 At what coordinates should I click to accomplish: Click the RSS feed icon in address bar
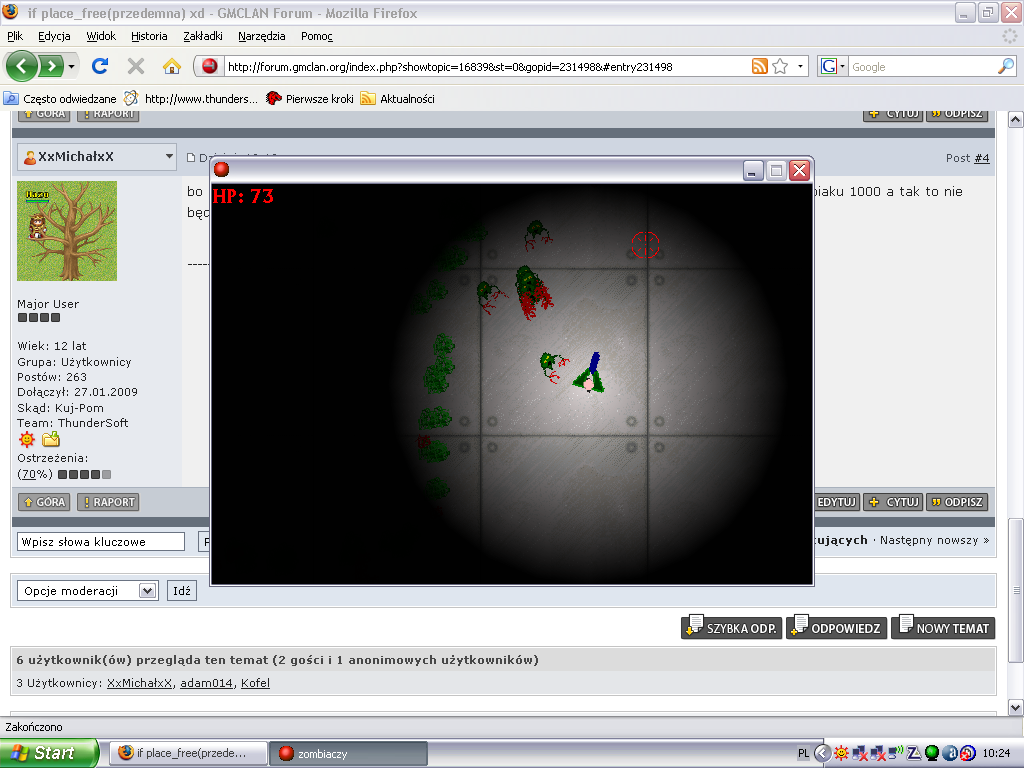coord(760,66)
